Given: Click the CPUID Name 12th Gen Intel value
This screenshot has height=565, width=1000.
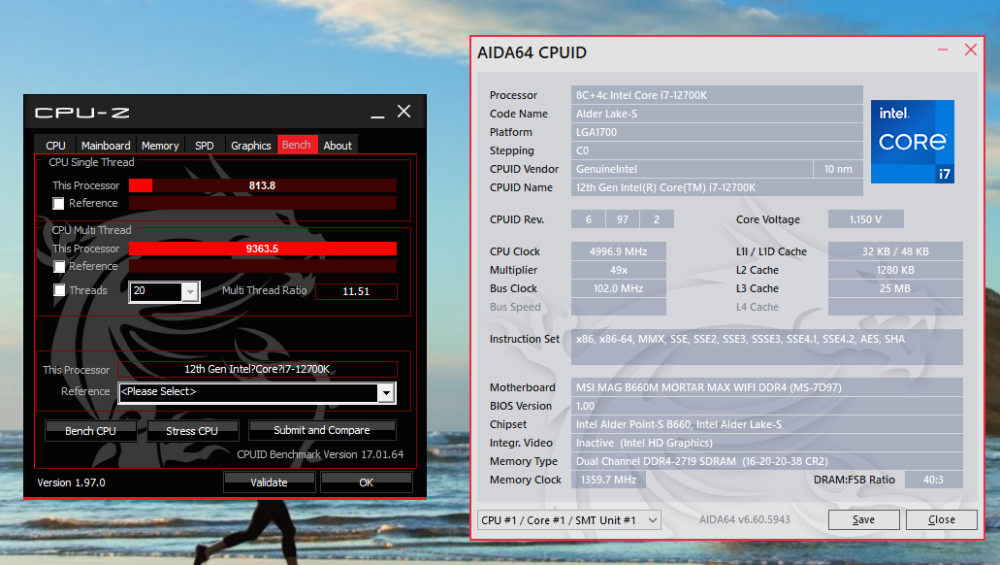Looking at the screenshot, I should click(717, 187).
